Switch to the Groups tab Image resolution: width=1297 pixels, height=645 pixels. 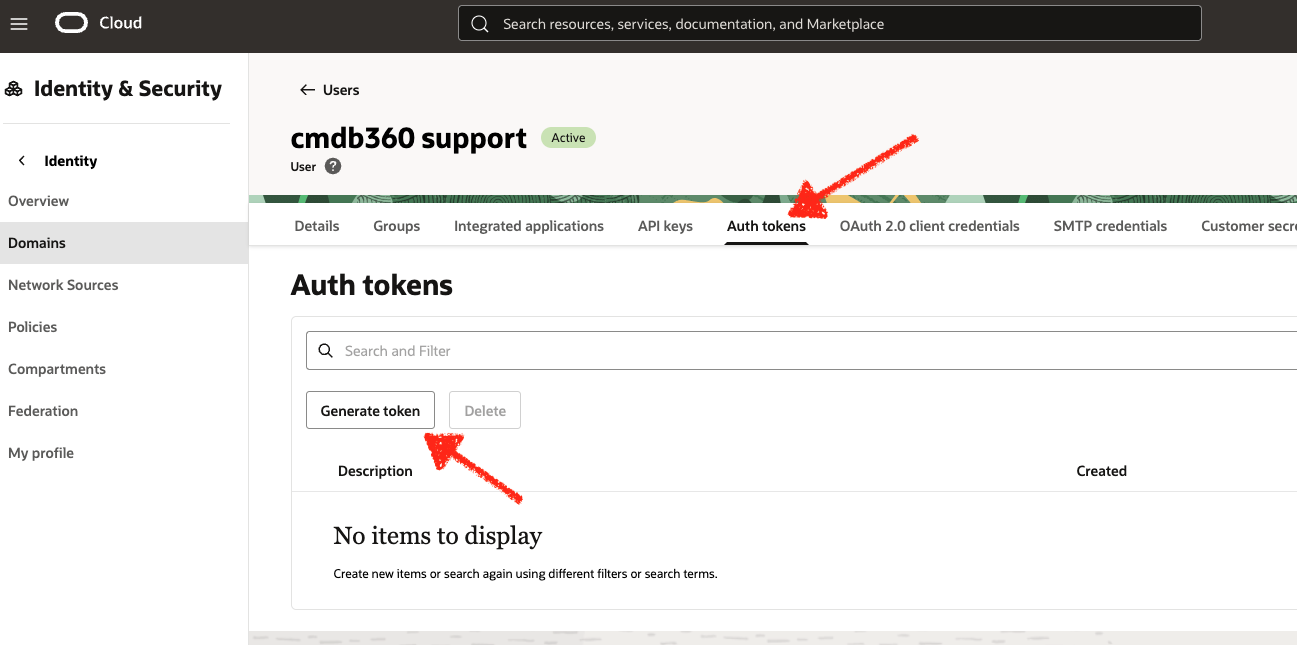(x=397, y=226)
